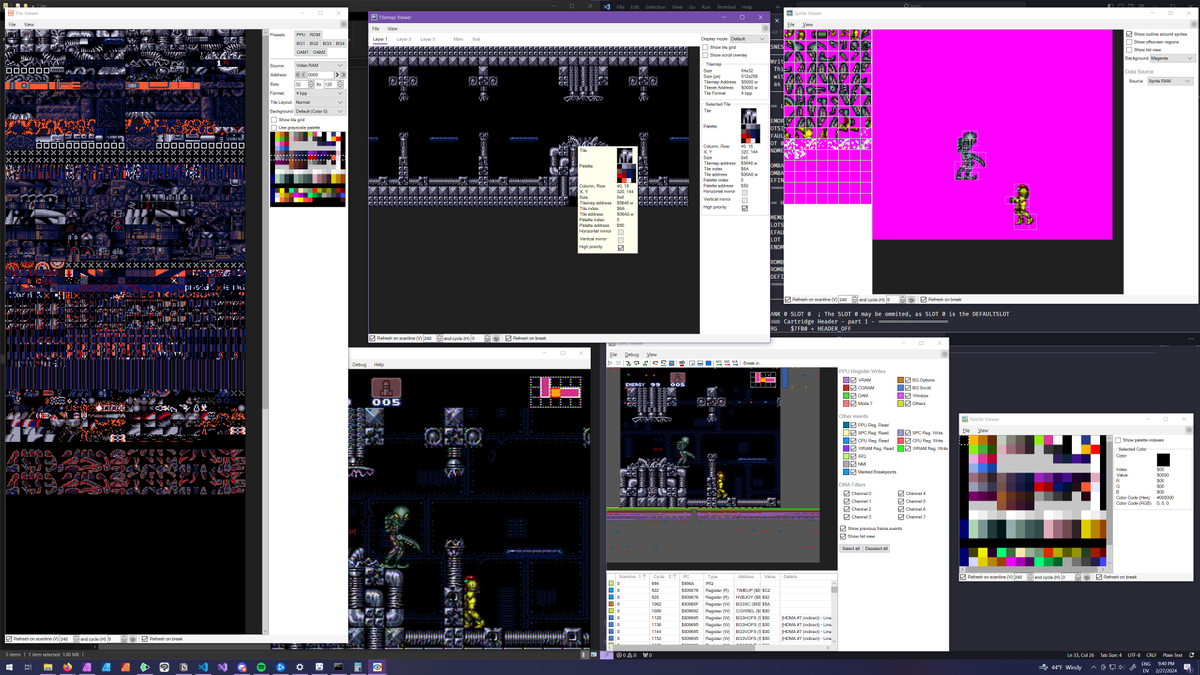Viewport: 1200px width, 675px height.
Task: Click the Palette Viewer settings gear icon
Action: (1187, 429)
